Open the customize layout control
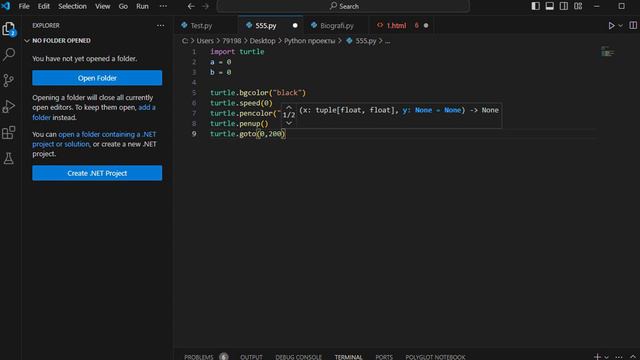The image size is (640, 360). point(578,6)
